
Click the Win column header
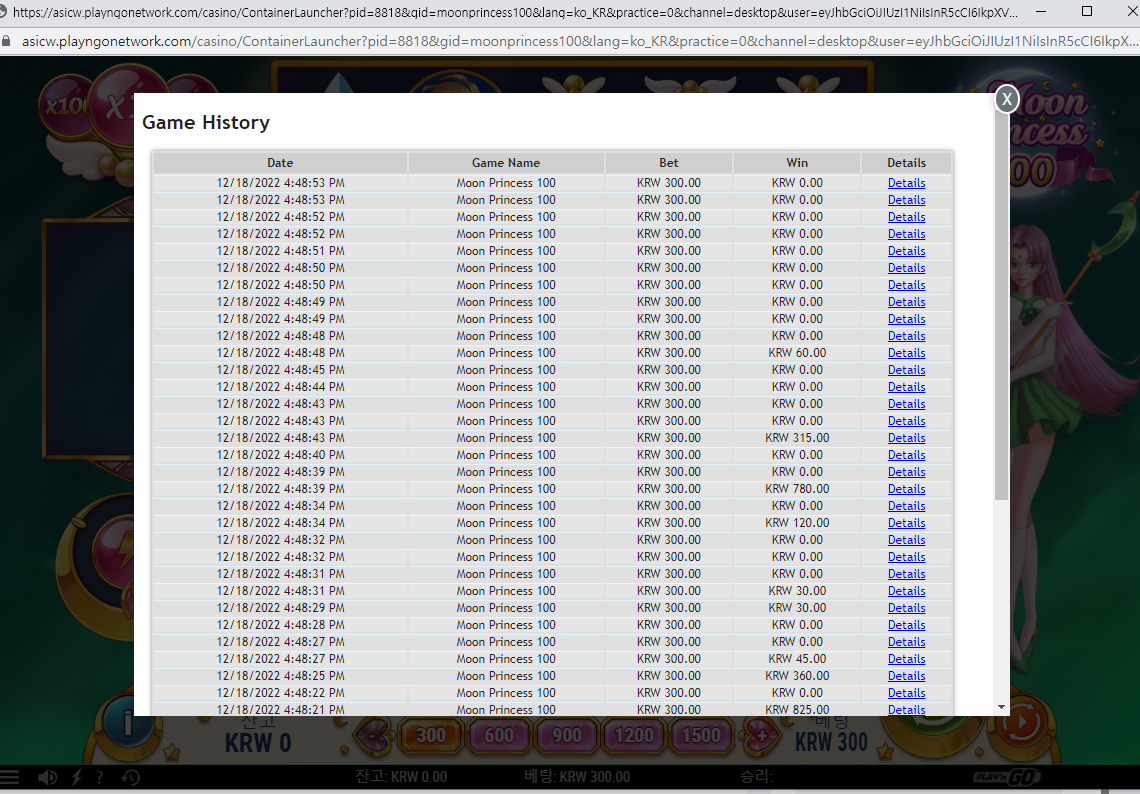click(x=797, y=163)
